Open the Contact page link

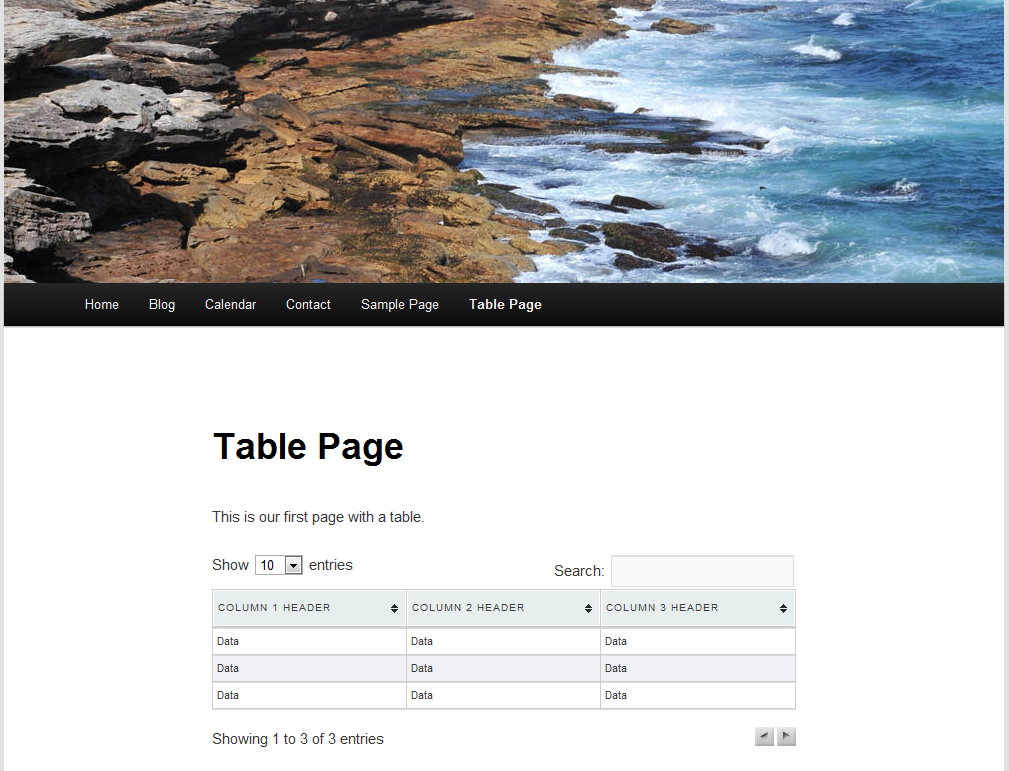(308, 305)
